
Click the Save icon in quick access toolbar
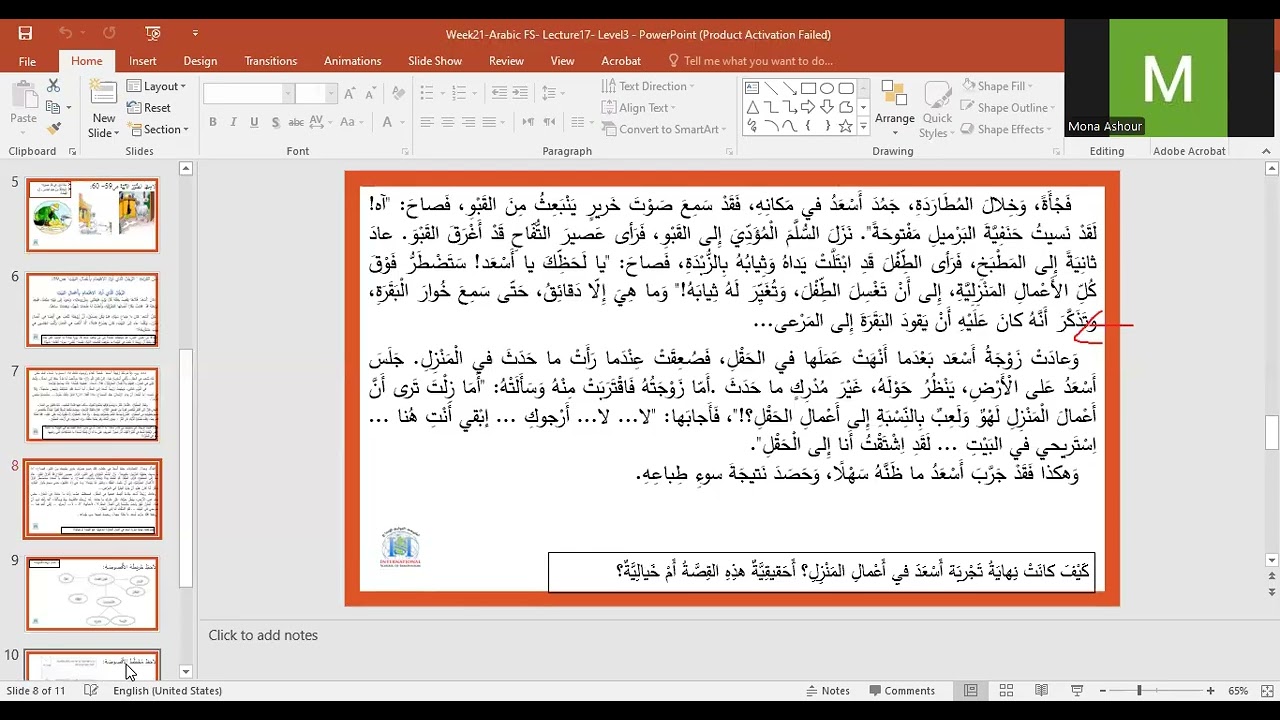tap(25, 33)
